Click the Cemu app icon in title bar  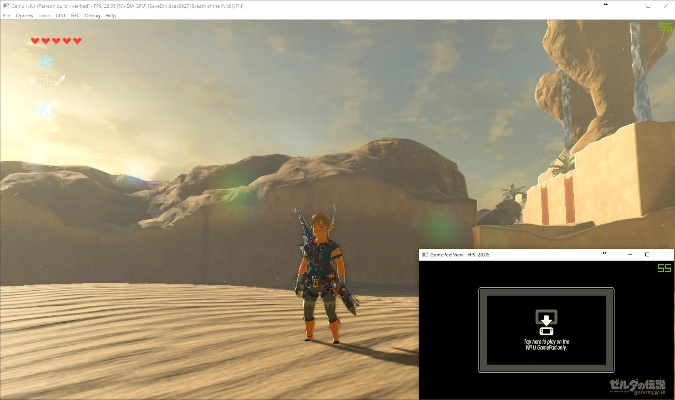click(x=5, y=6)
